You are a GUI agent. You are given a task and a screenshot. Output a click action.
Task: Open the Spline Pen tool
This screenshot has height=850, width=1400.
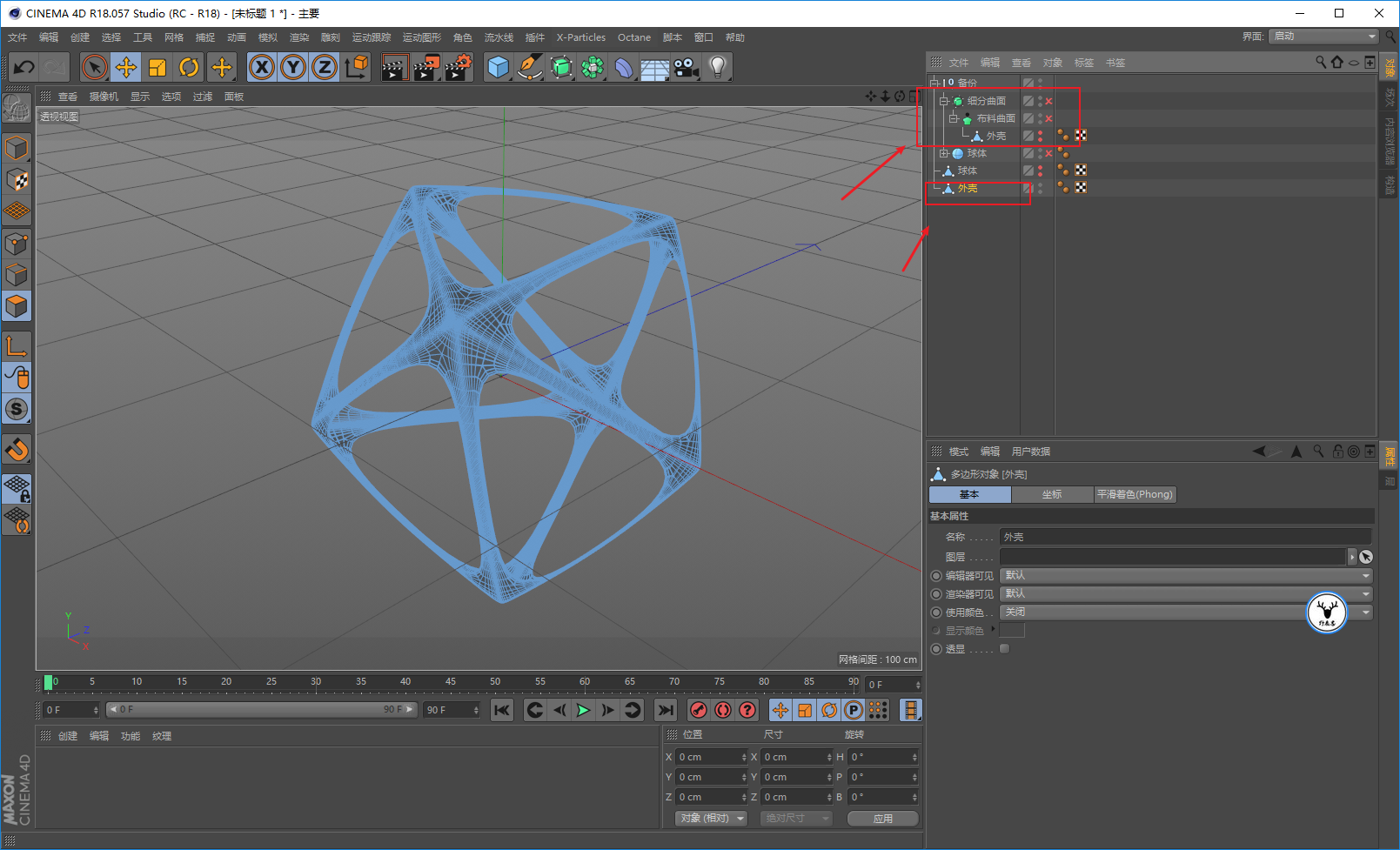(x=529, y=67)
